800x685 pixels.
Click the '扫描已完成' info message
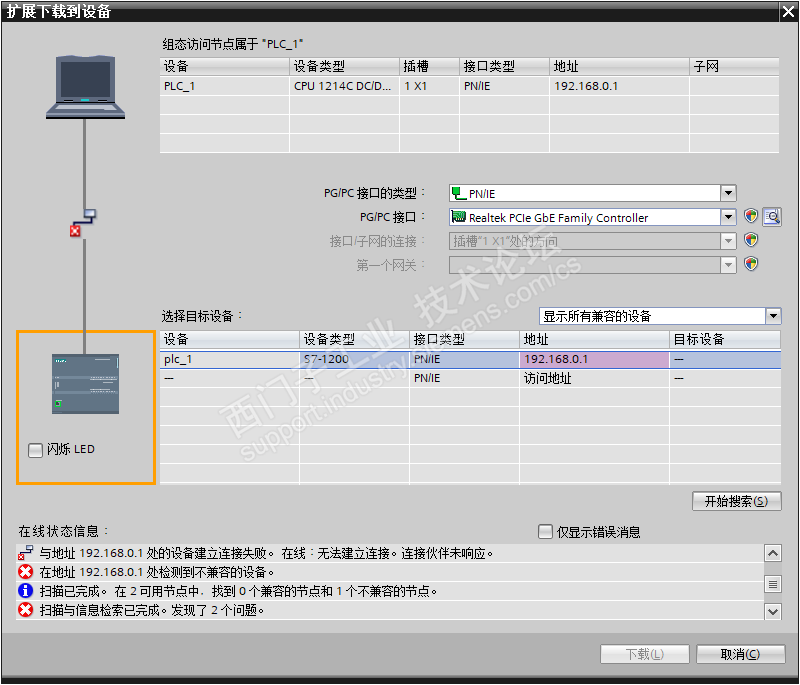tap(238, 591)
